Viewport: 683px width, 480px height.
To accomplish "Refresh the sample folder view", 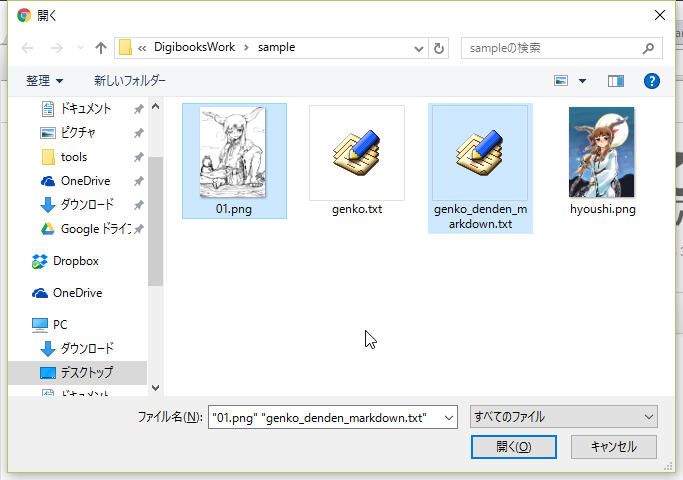I will (439, 48).
